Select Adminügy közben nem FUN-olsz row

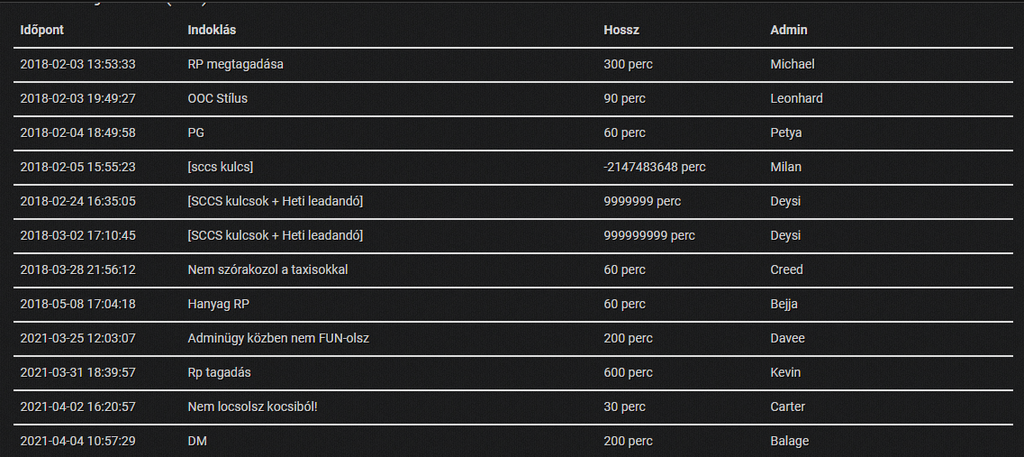[x=278, y=338]
